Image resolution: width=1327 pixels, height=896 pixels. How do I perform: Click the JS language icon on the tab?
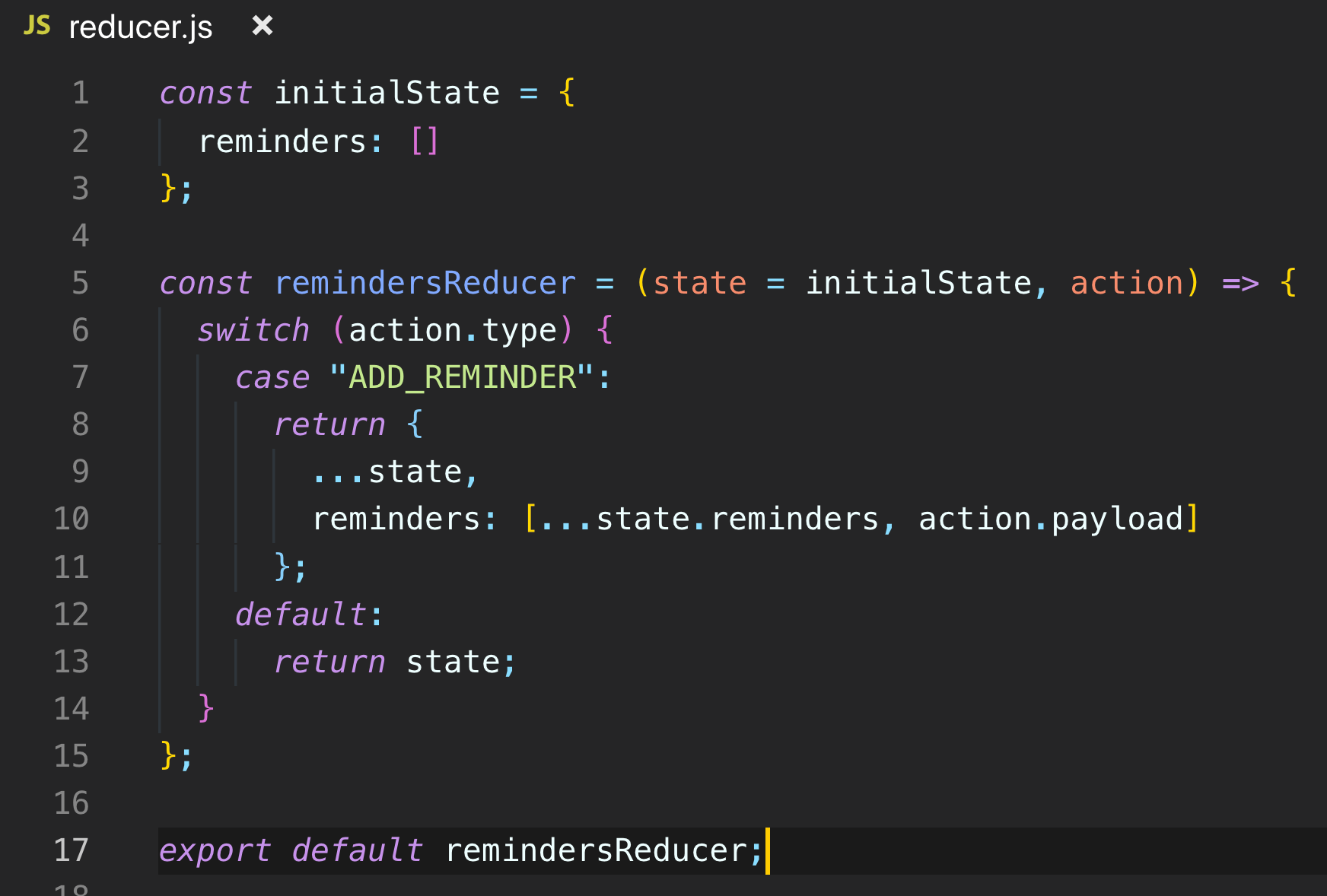click(37, 25)
